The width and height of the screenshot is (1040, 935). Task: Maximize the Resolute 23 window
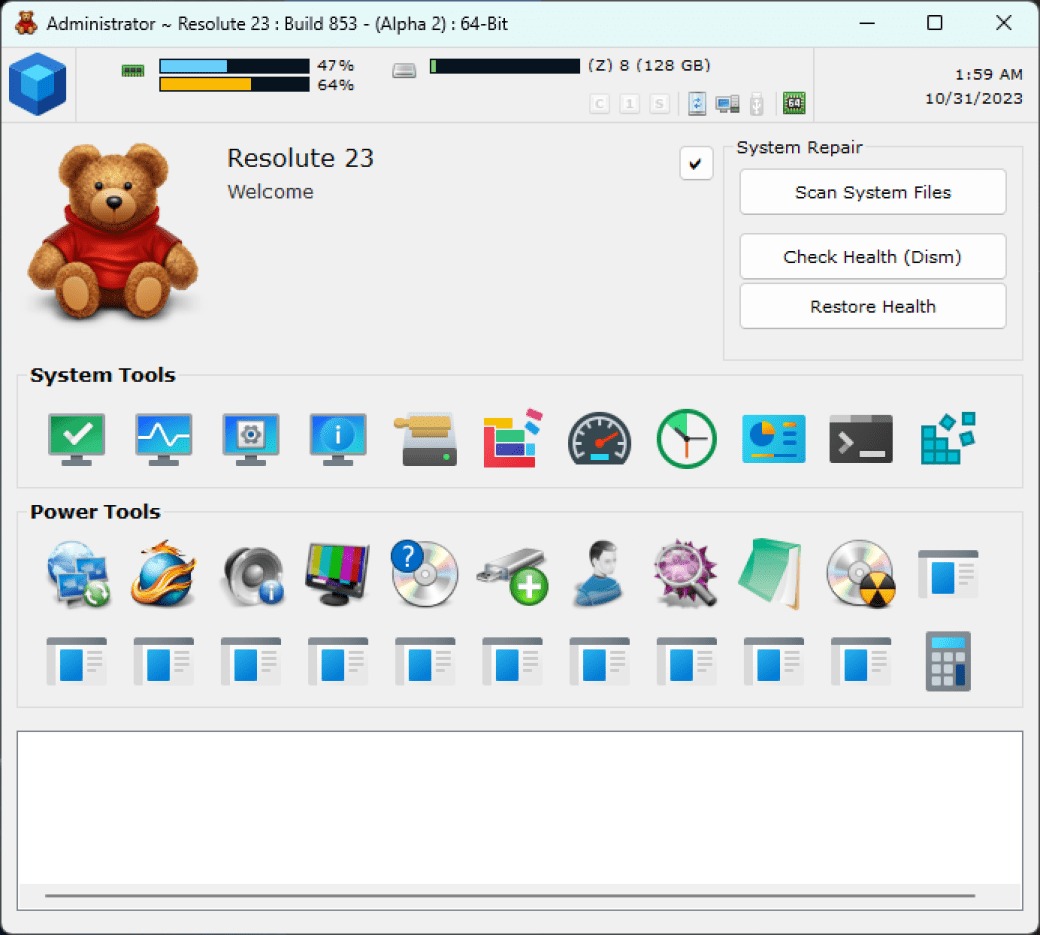coord(935,23)
